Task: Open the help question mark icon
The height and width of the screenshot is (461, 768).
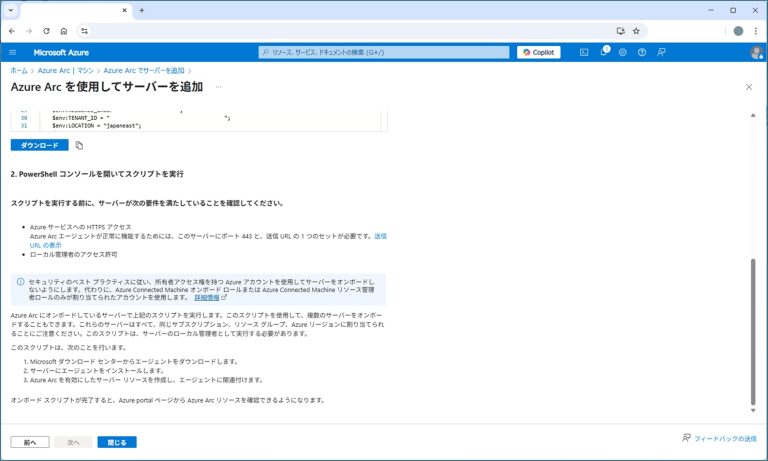Action: tap(642, 52)
